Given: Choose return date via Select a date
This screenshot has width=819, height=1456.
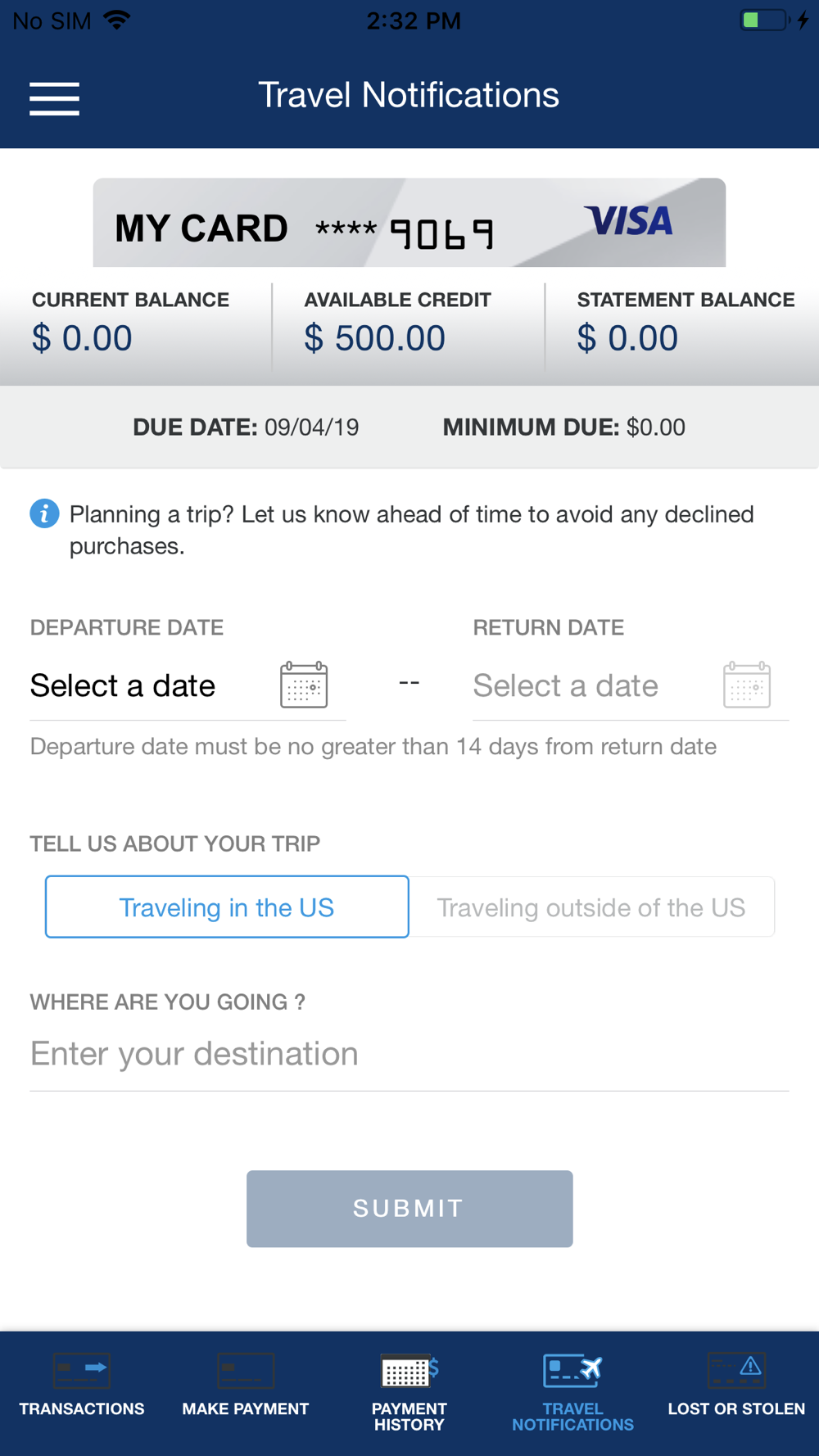Looking at the screenshot, I should coord(566,685).
